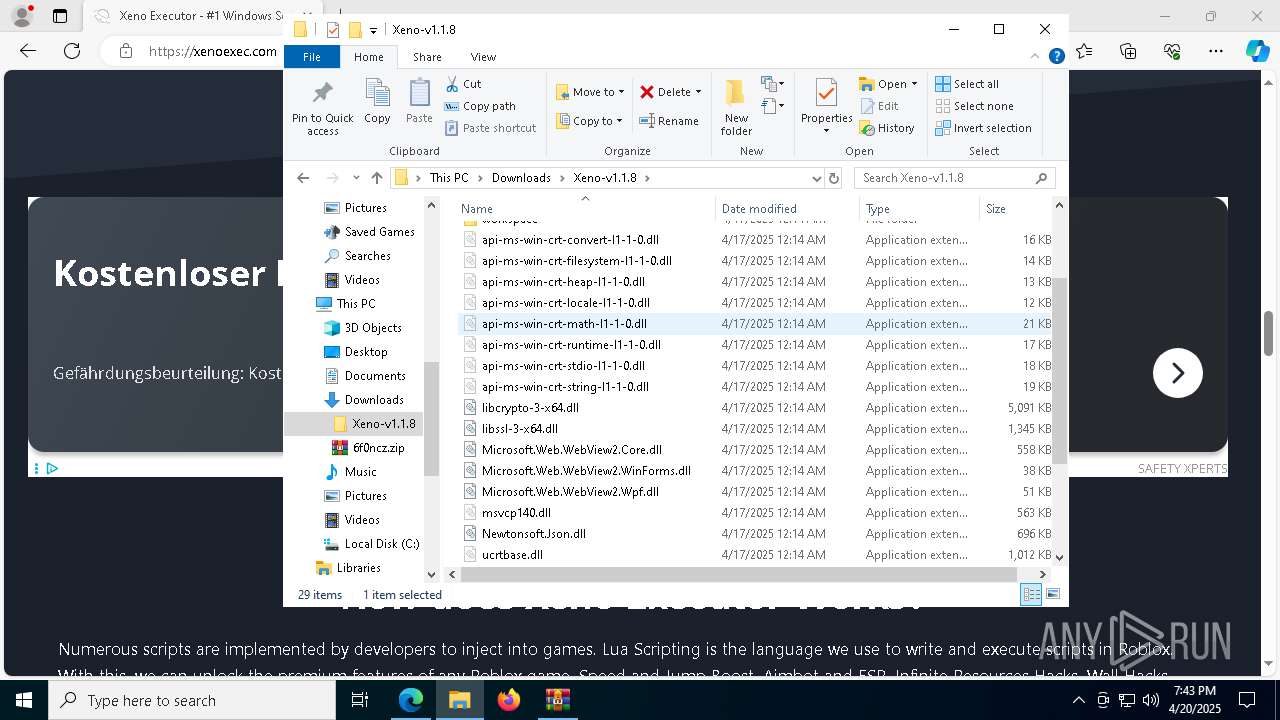The image size is (1280, 720).
Task: Open Edge favorites star icon
Action: [x=1084, y=51]
